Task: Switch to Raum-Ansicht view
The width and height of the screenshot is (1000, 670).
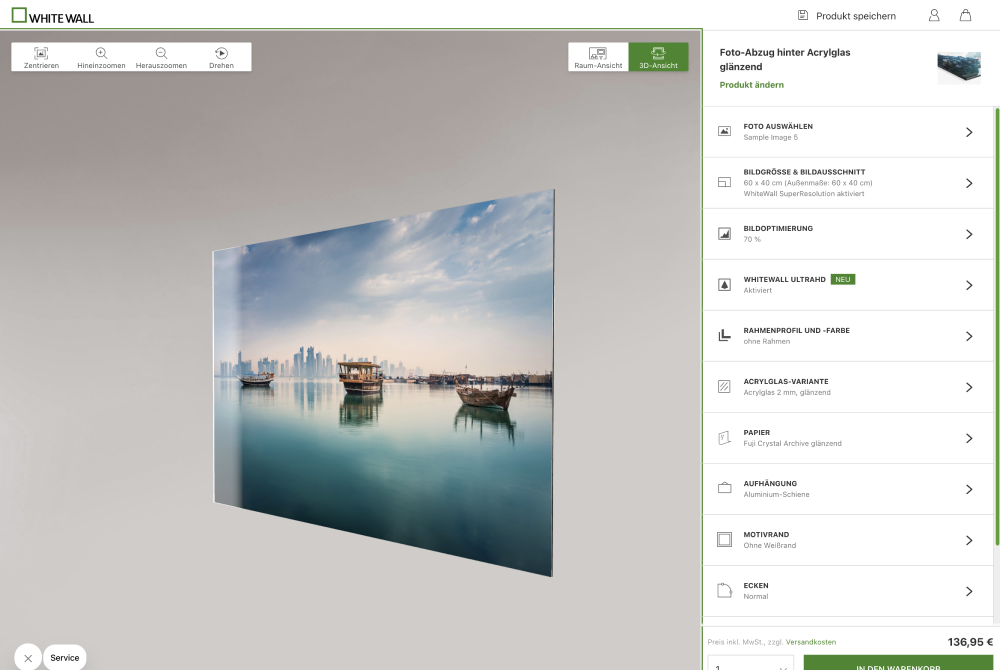Action: pos(598,56)
